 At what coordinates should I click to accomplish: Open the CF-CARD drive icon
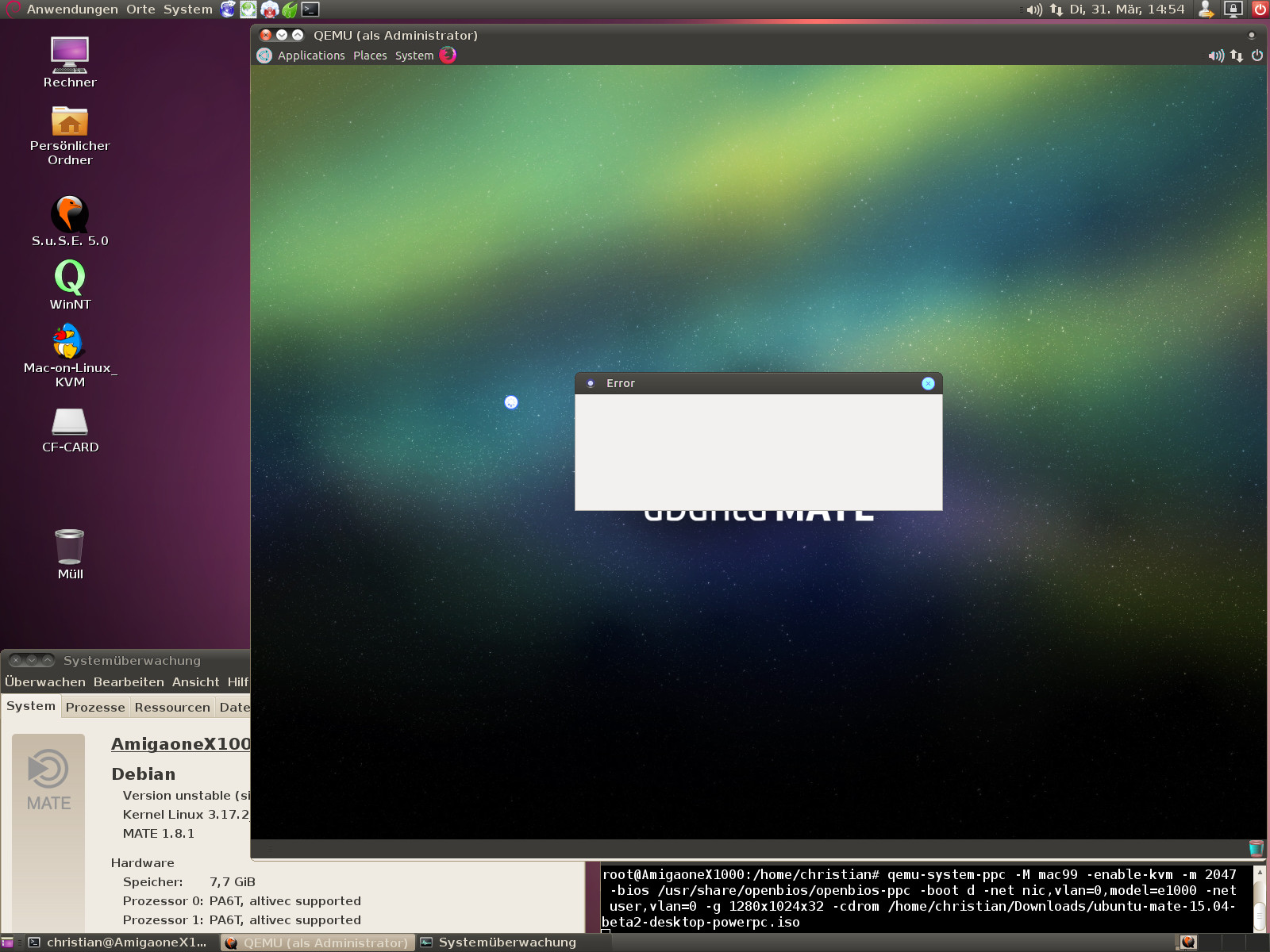70,422
